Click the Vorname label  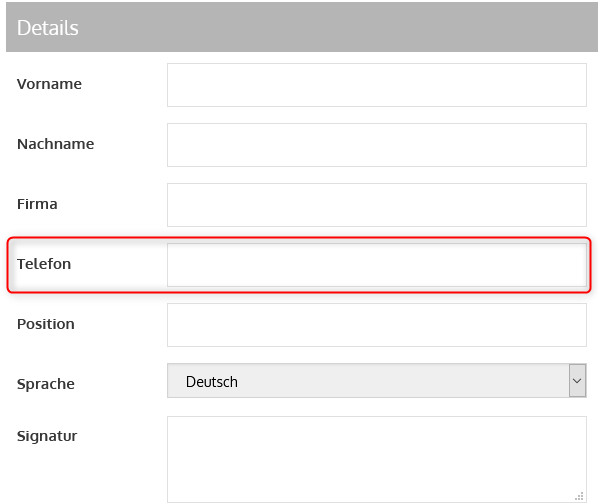(49, 84)
